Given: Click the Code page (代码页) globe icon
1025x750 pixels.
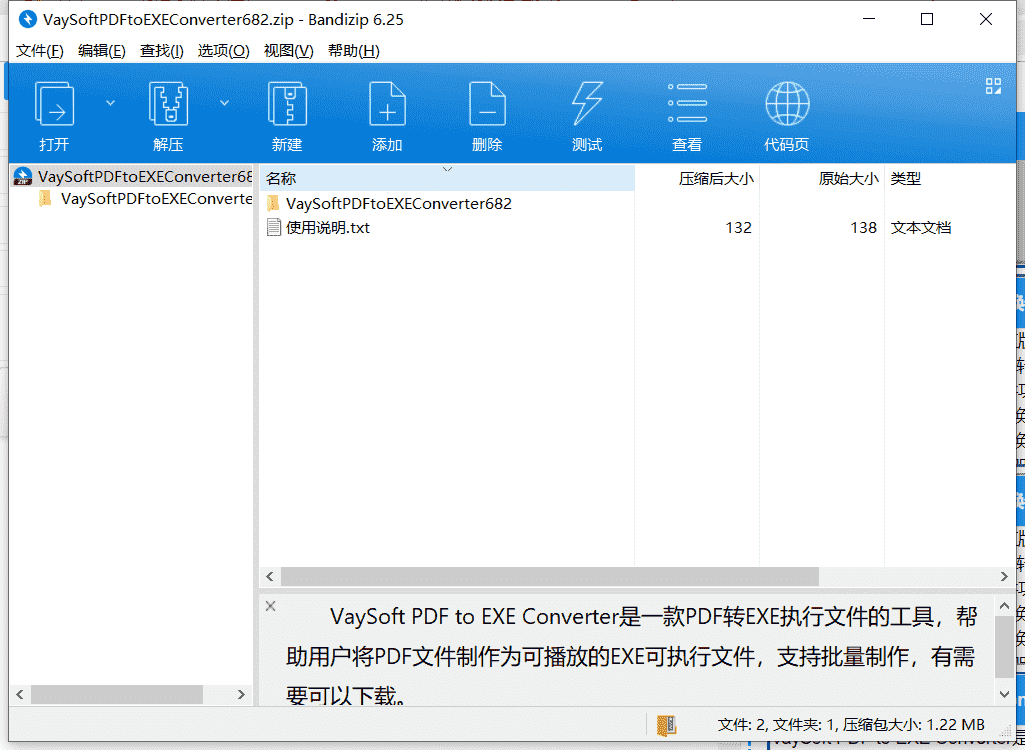Looking at the screenshot, I should click(787, 103).
